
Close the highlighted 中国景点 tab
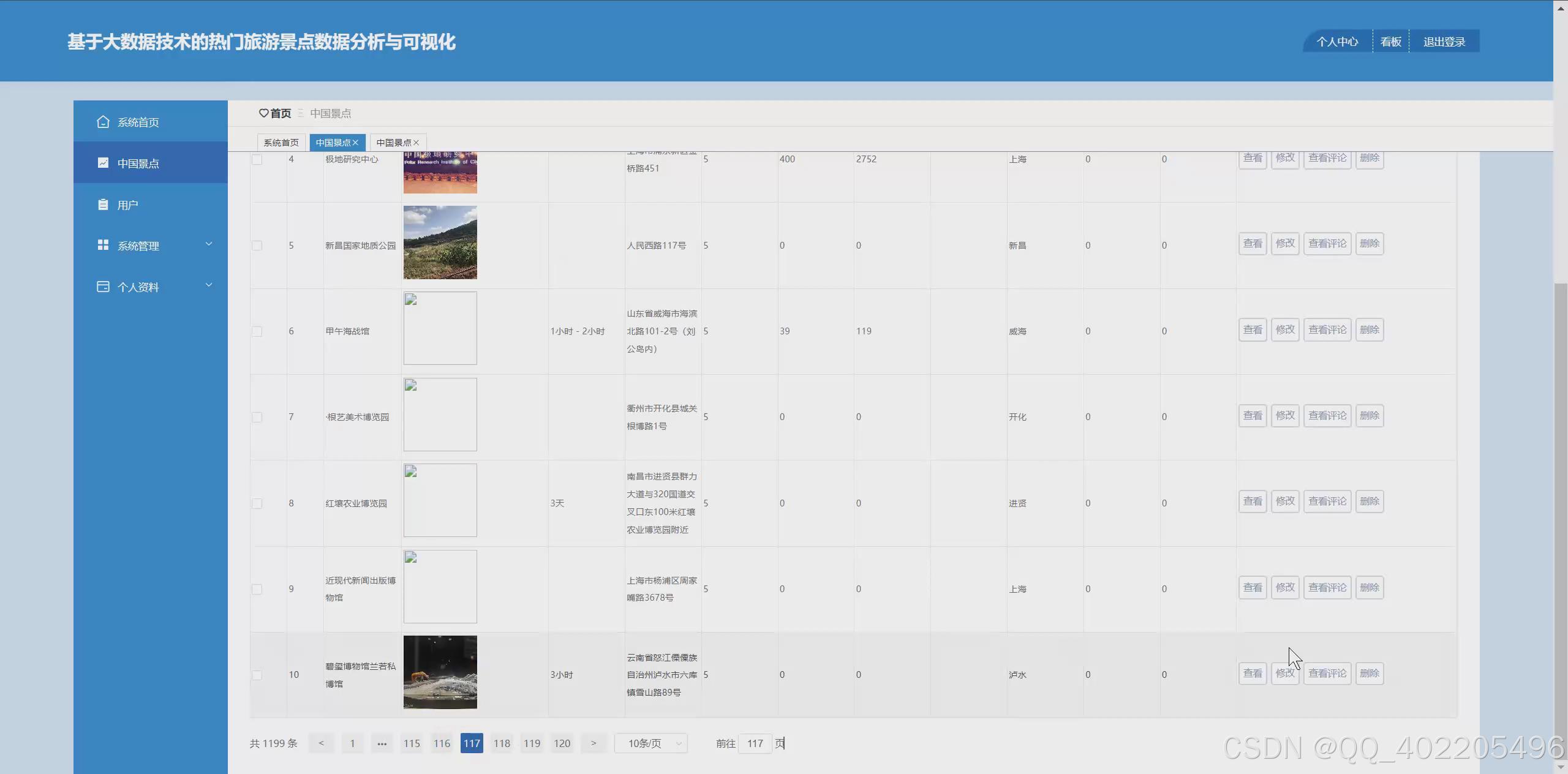point(356,143)
